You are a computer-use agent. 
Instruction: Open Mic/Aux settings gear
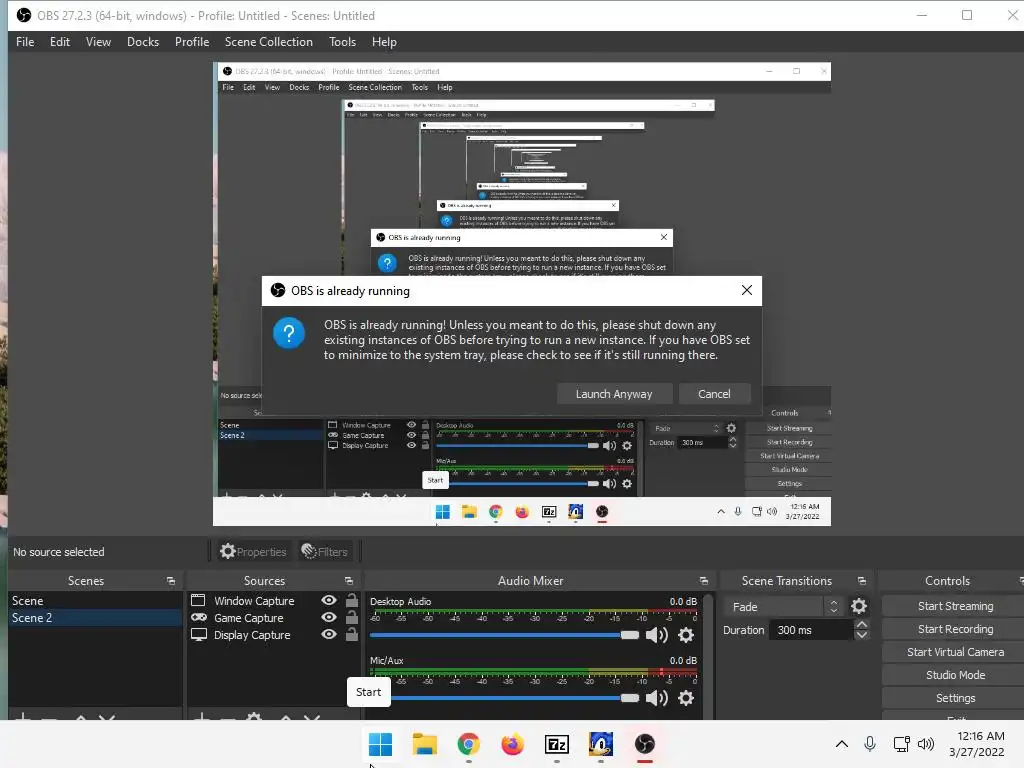686,698
